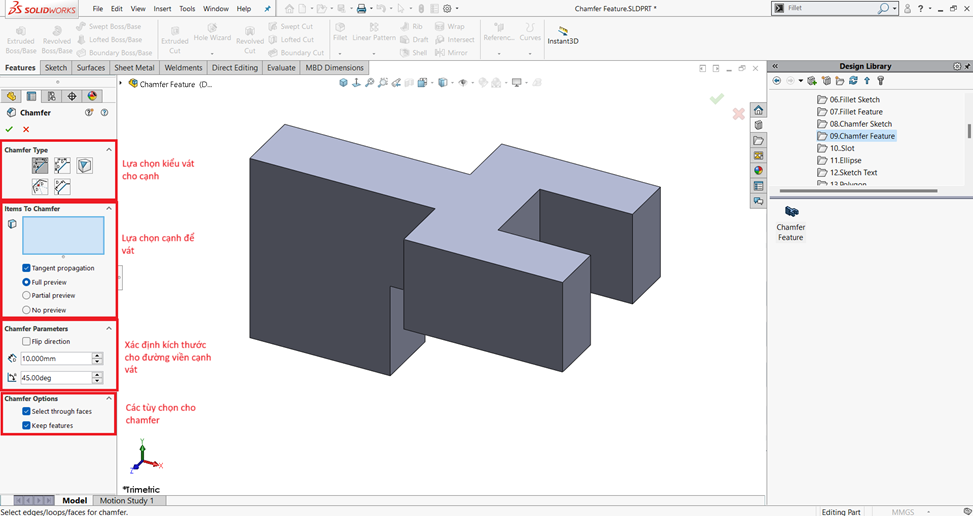973x516 pixels.
Task: Open the DimXpertManager crosshair tab
Action: pyautogui.click(x=72, y=96)
